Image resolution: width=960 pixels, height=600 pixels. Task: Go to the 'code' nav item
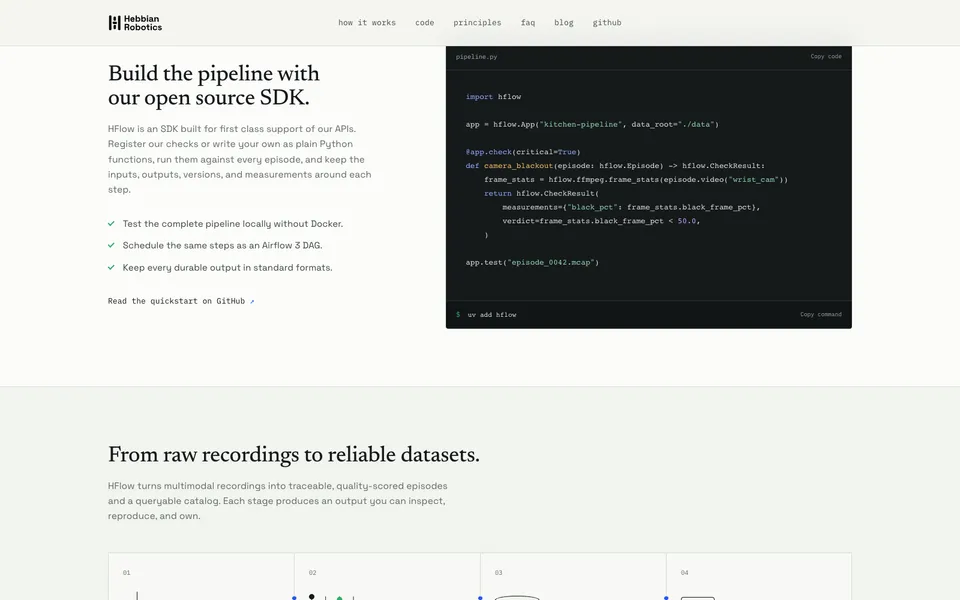pyautogui.click(x=424, y=23)
